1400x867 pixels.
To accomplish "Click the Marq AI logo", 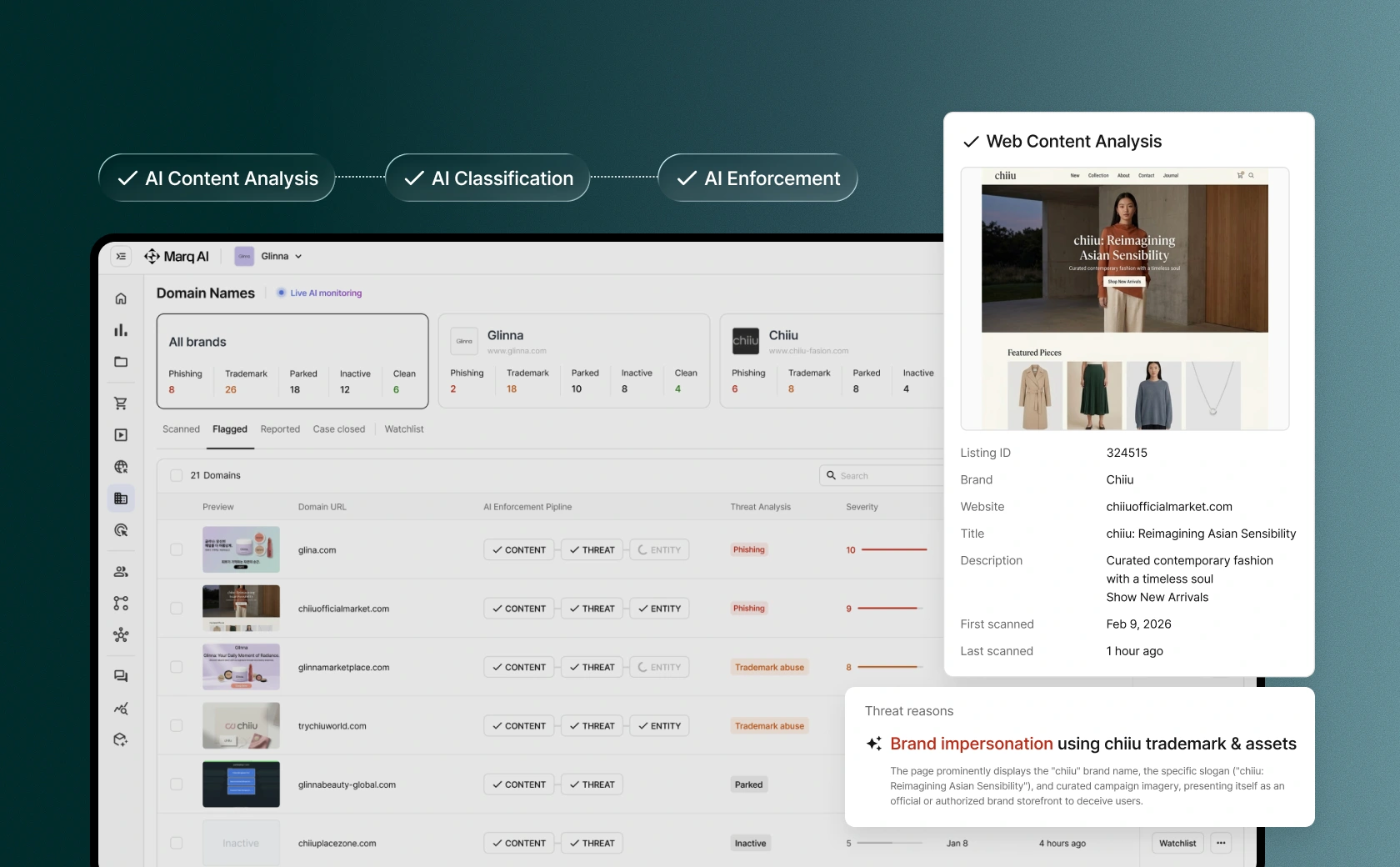I will pos(176,256).
